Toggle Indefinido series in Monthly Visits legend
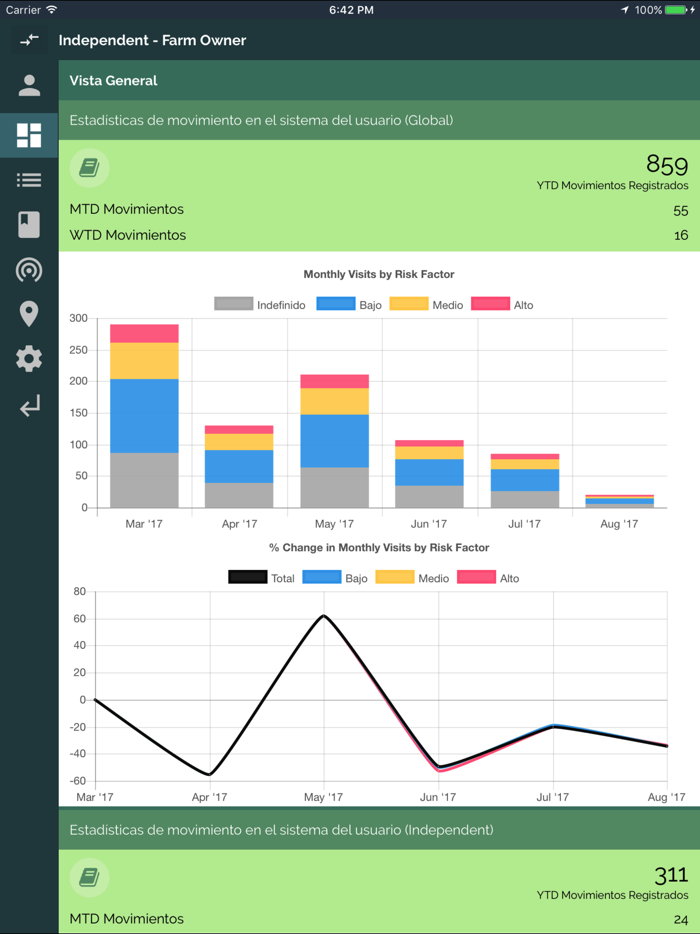 (260, 305)
